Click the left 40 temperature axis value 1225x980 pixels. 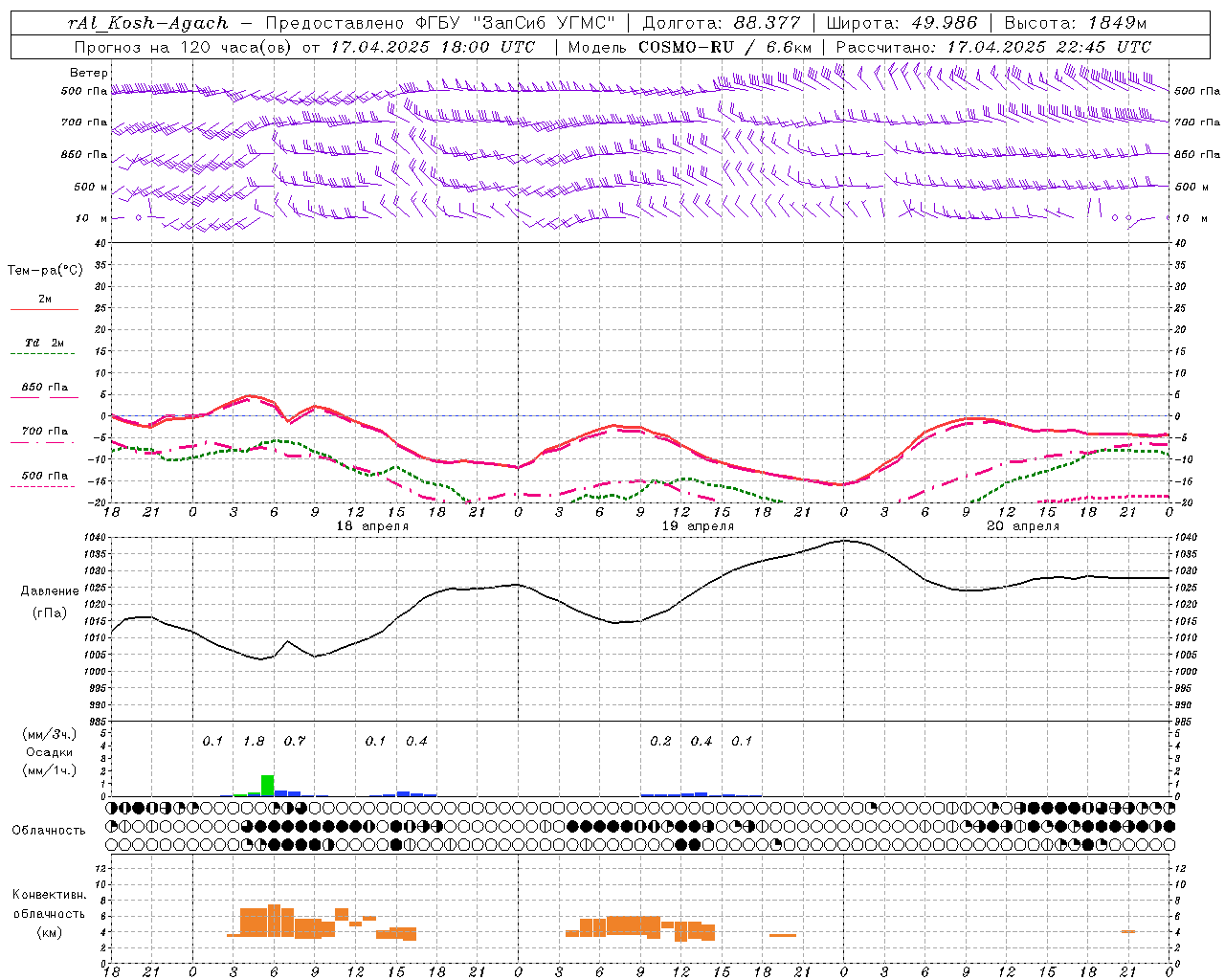[x=102, y=244]
